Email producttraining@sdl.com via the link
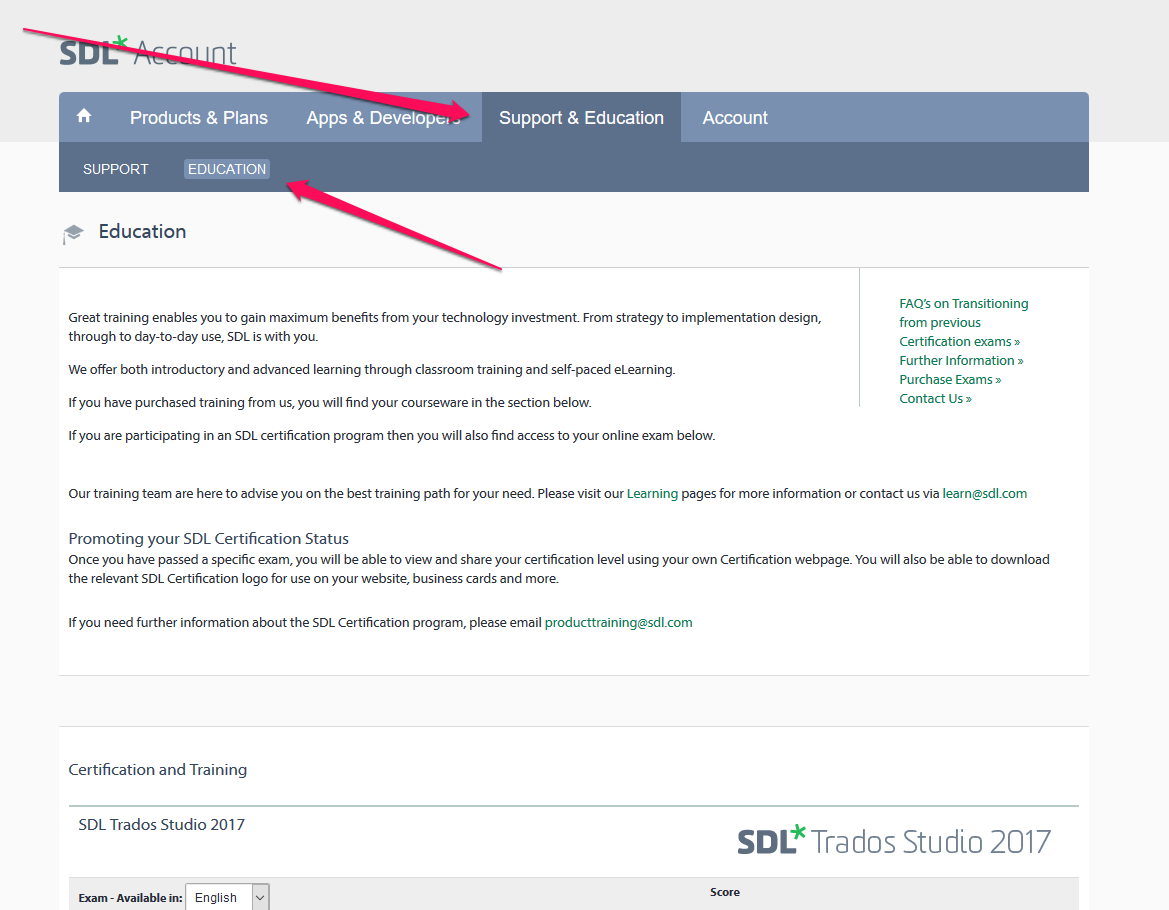The width and height of the screenshot is (1169, 910). (619, 622)
